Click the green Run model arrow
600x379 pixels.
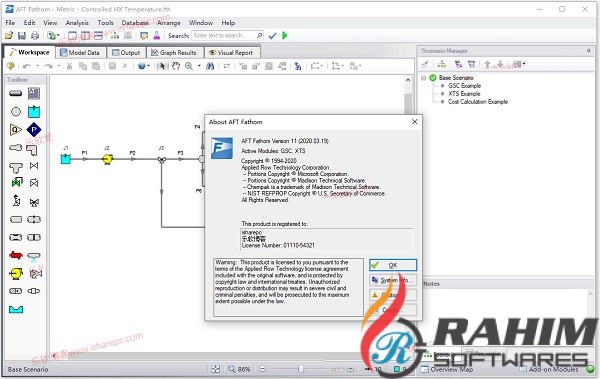pos(284,36)
